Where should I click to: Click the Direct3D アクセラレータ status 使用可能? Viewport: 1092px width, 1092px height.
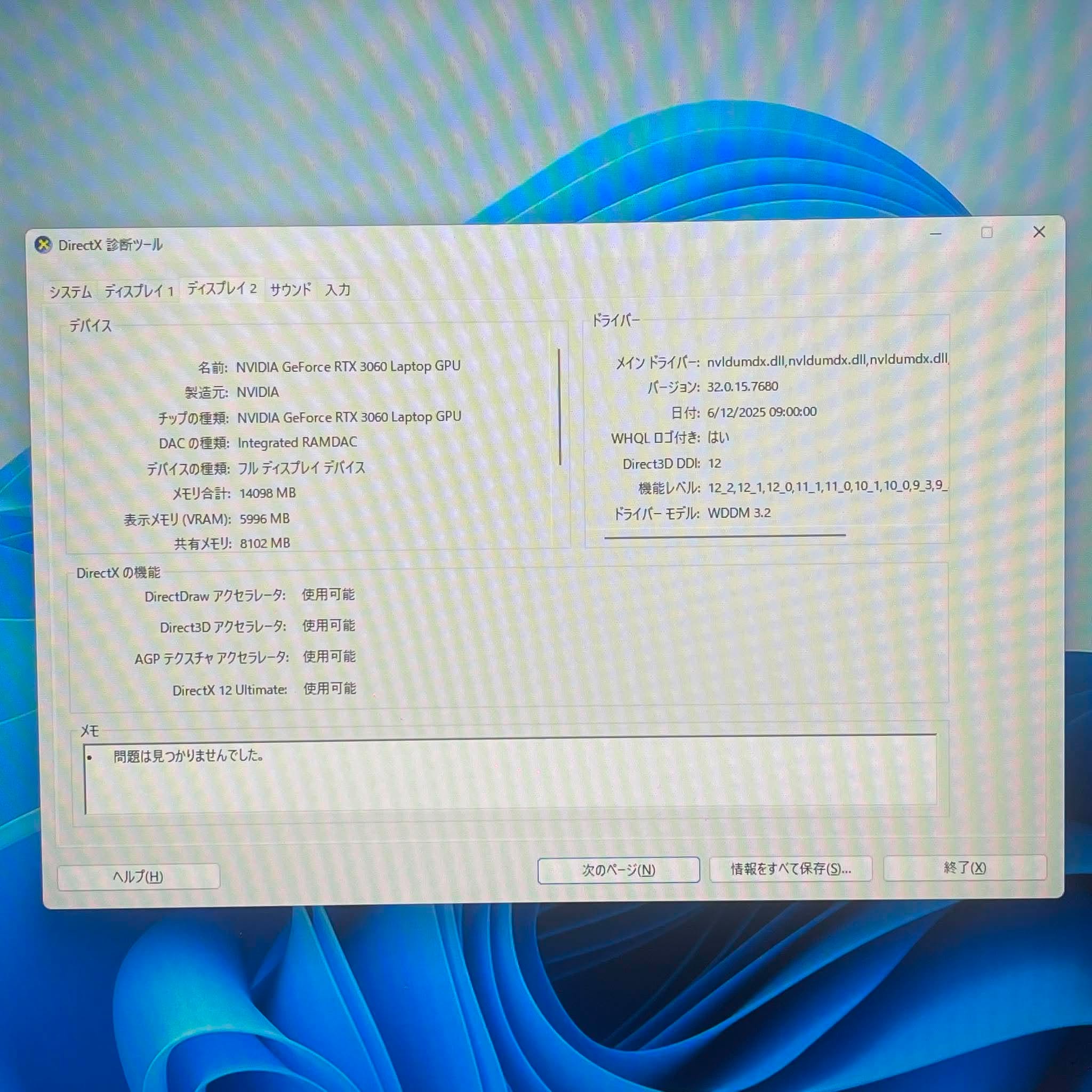(329, 625)
